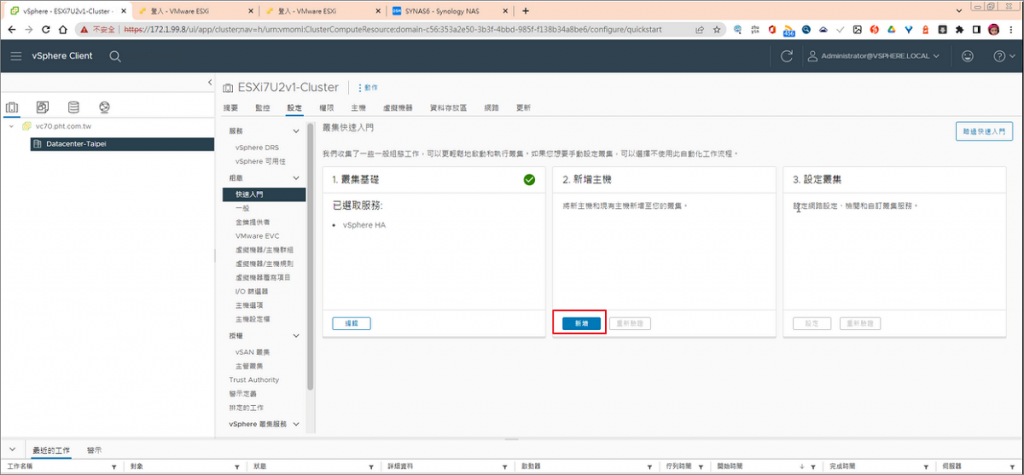Switch to Hosts and Clusters inventory view
The height and width of the screenshot is (475, 1024).
coord(12,107)
